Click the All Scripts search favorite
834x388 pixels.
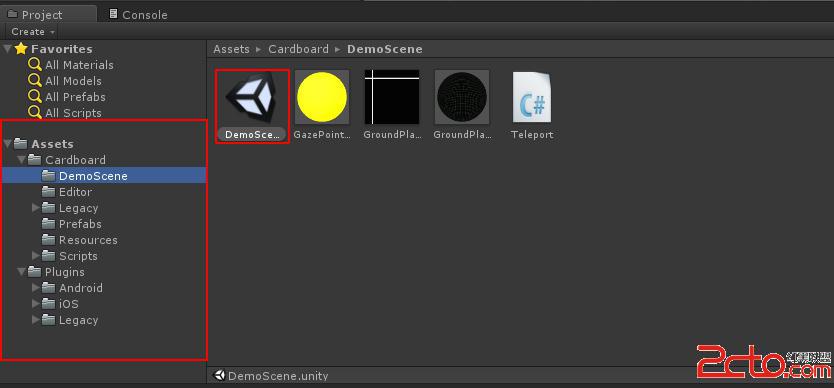[73, 113]
